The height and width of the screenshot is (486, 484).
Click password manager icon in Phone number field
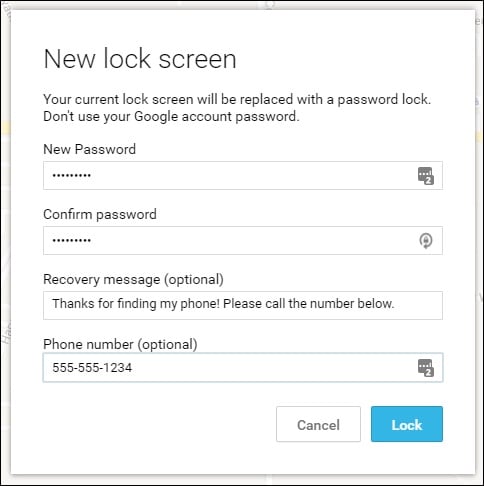(426, 368)
